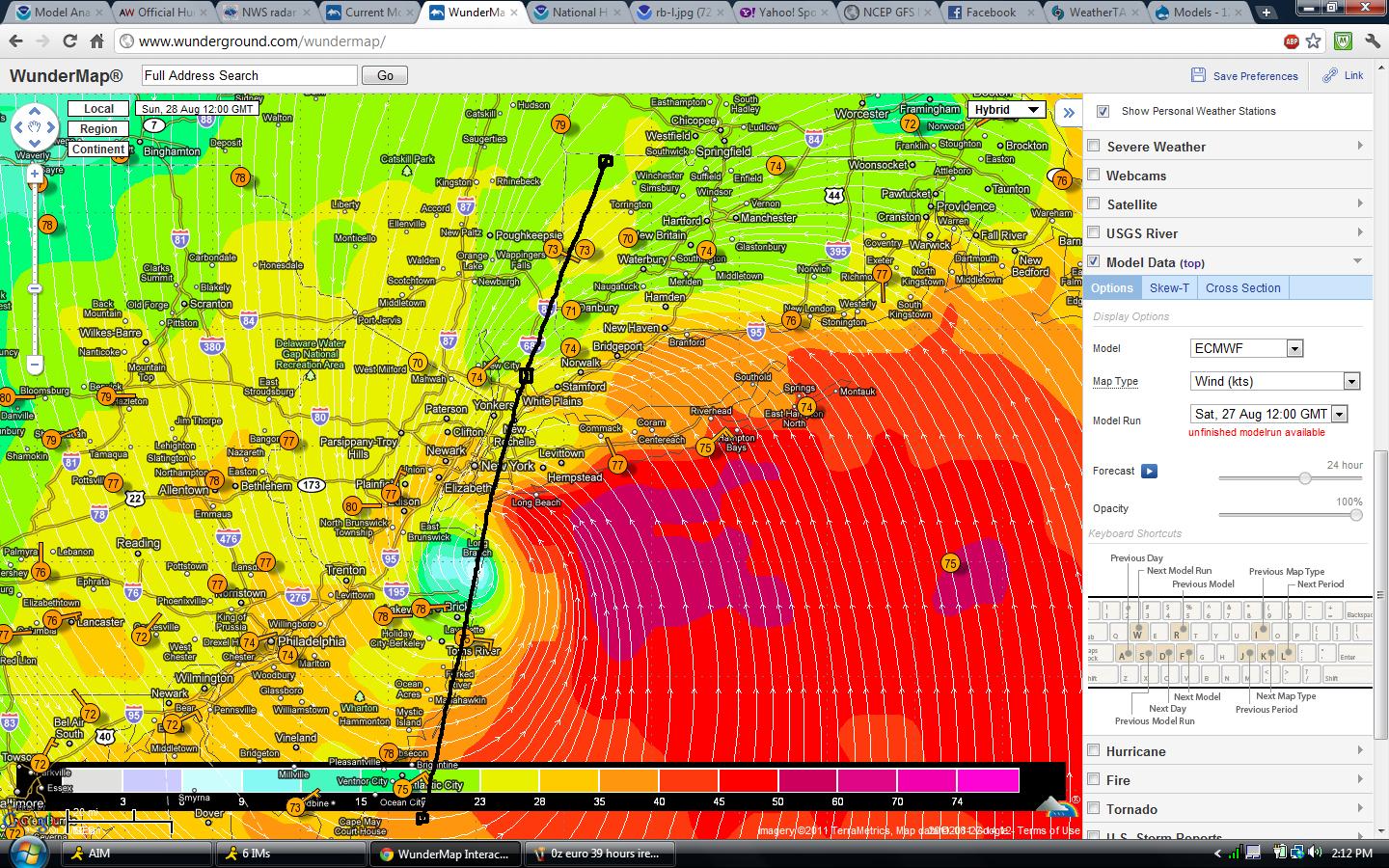Open the Chrome wrench settings menu

[x=1371, y=41]
